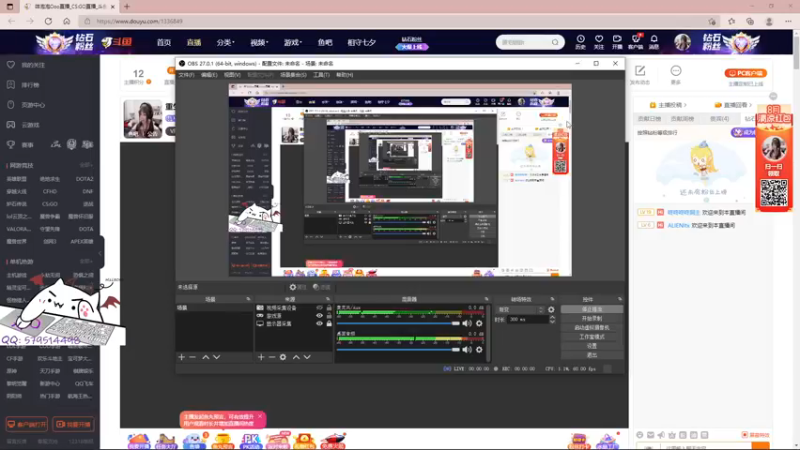Click the exit button in OBS controls
Viewport: 800px width, 450px height.
[x=592, y=355]
